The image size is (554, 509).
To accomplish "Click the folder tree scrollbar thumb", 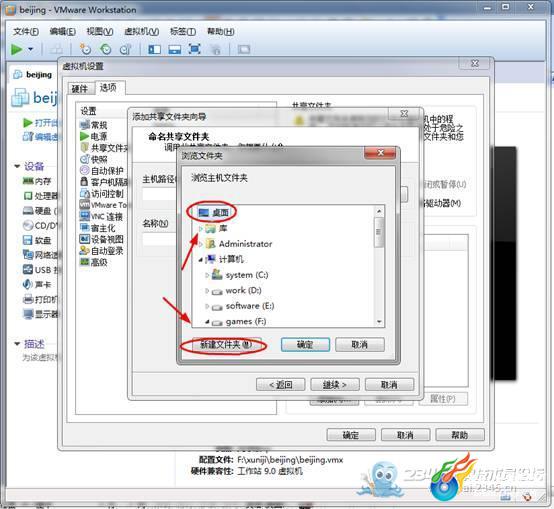I will [378, 232].
